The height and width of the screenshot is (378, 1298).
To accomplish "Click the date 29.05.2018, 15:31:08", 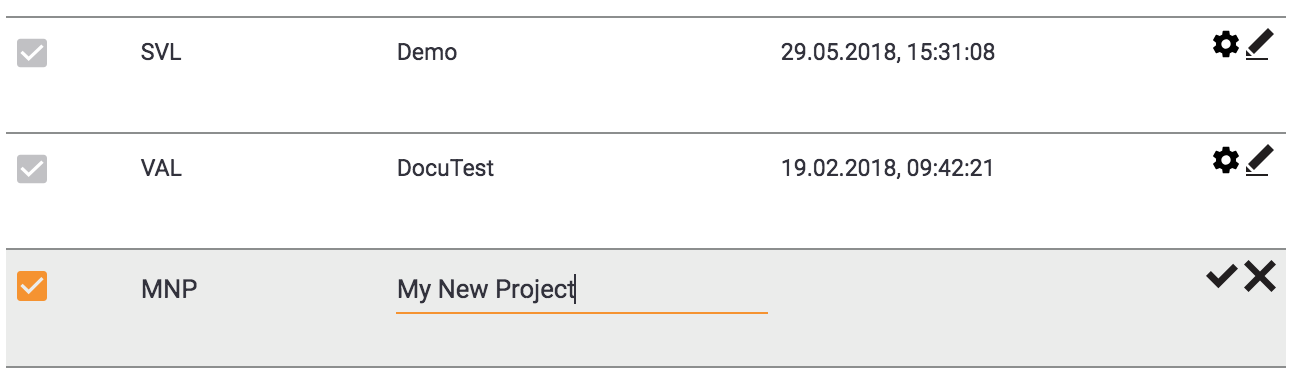I will [x=887, y=53].
